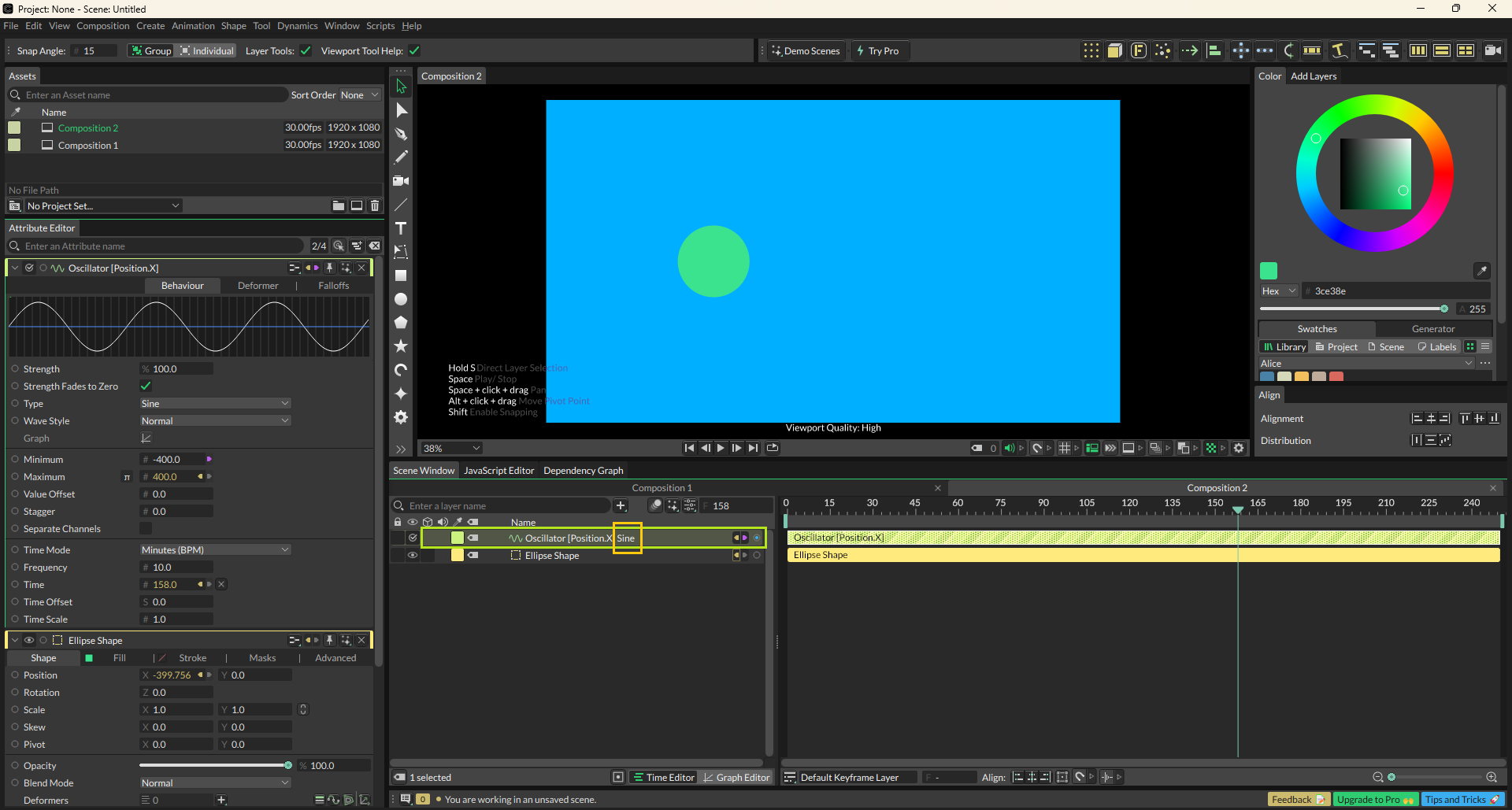The height and width of the screenshot is (810, 1512).
Task: Click the Camera tool icon
Action: (x=401, y=181)
